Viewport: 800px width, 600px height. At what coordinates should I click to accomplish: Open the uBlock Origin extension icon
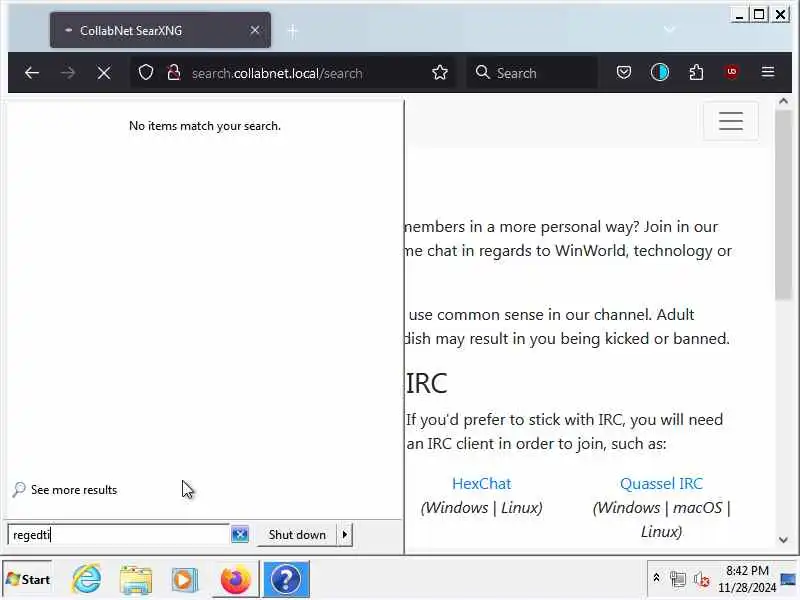click(x=732, y=72)
